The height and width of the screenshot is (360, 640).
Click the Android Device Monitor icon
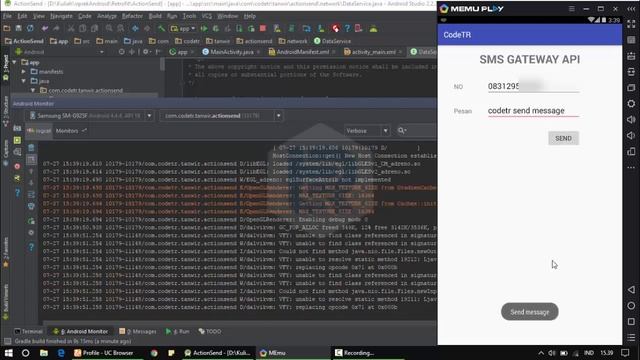pyautogui.click(x=373, y=29)
